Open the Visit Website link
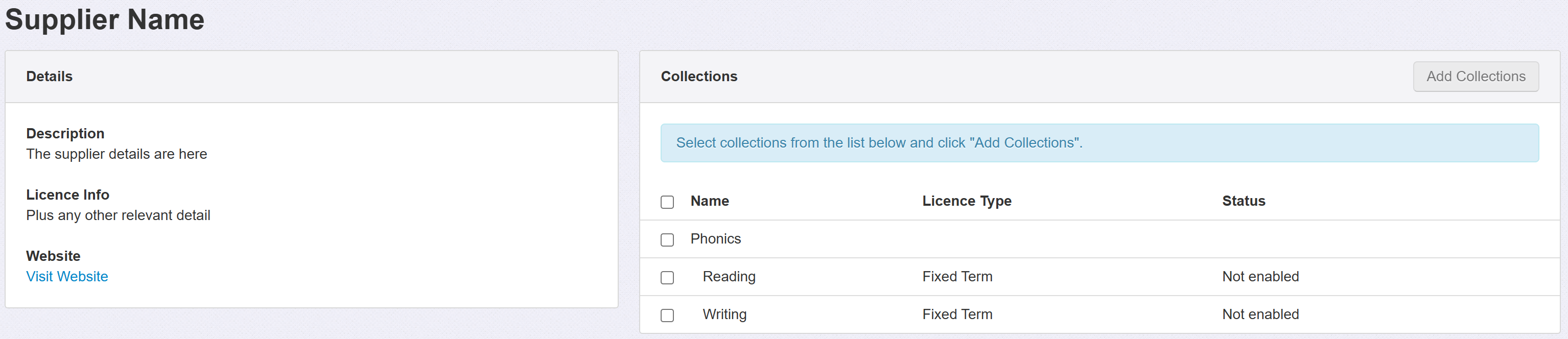The image size is (1568, 339). (x=67, y=276)
